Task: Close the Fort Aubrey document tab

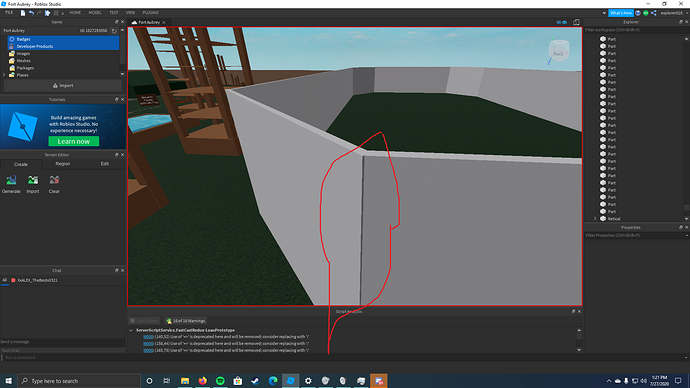Action: [164, 22]
